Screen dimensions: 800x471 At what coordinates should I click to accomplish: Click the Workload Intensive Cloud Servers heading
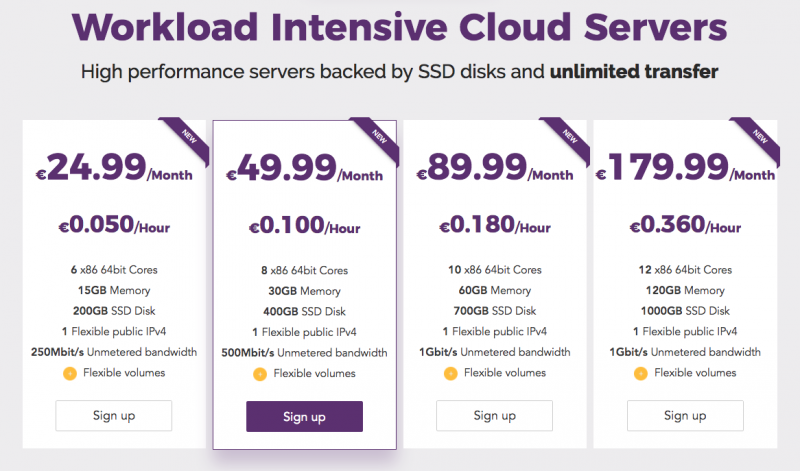click(x=399, y=27)
